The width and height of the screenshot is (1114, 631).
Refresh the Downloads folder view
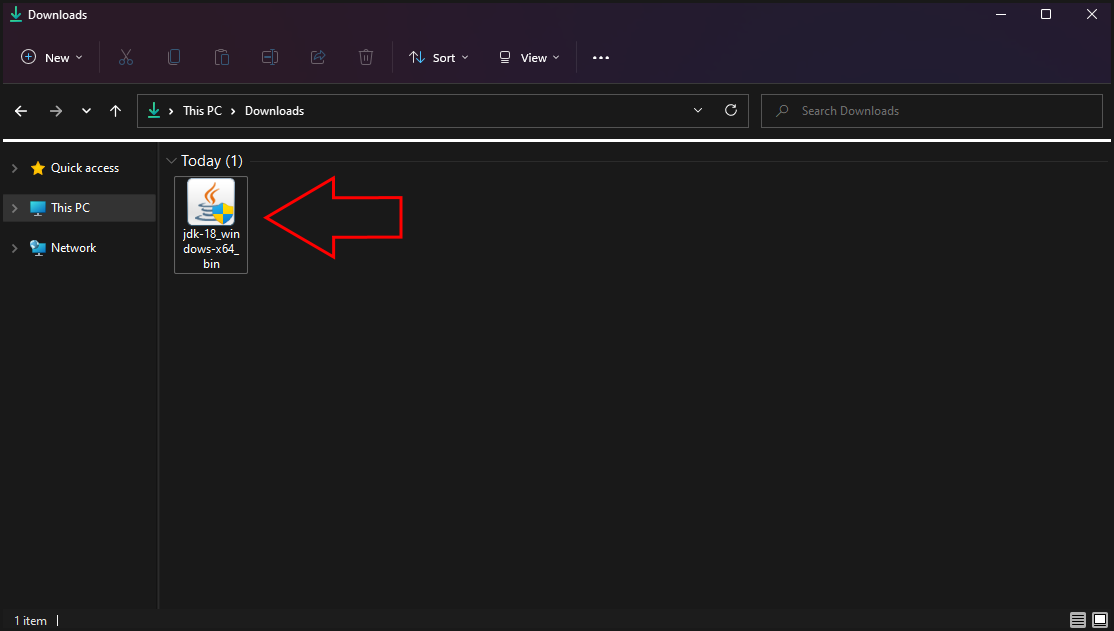(x=731, y=111)
